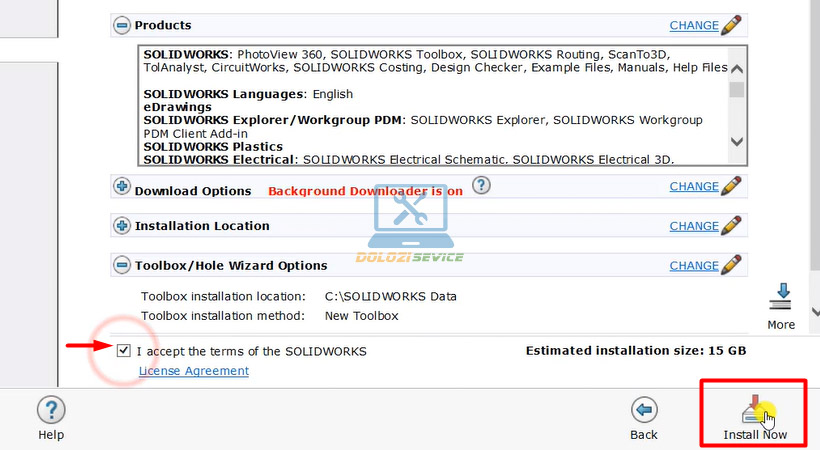Click CHANGE link for Products
This screenshot has height=450, width=820.
click(694, 25)
